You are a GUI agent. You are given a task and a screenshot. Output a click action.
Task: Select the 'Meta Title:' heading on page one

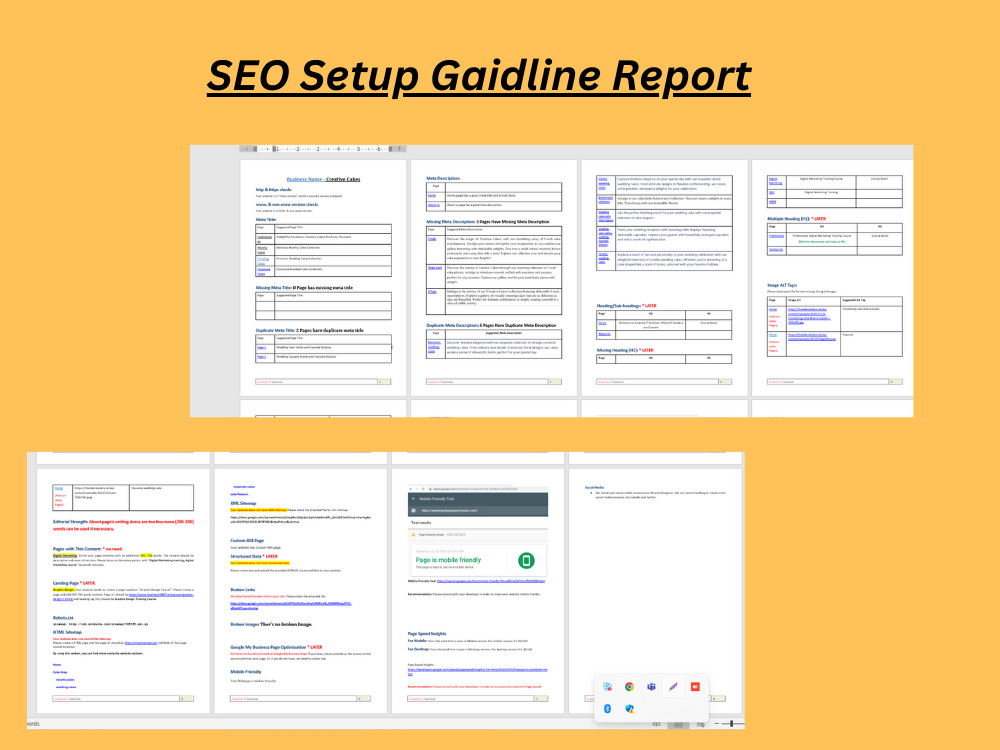pos(266,219)
